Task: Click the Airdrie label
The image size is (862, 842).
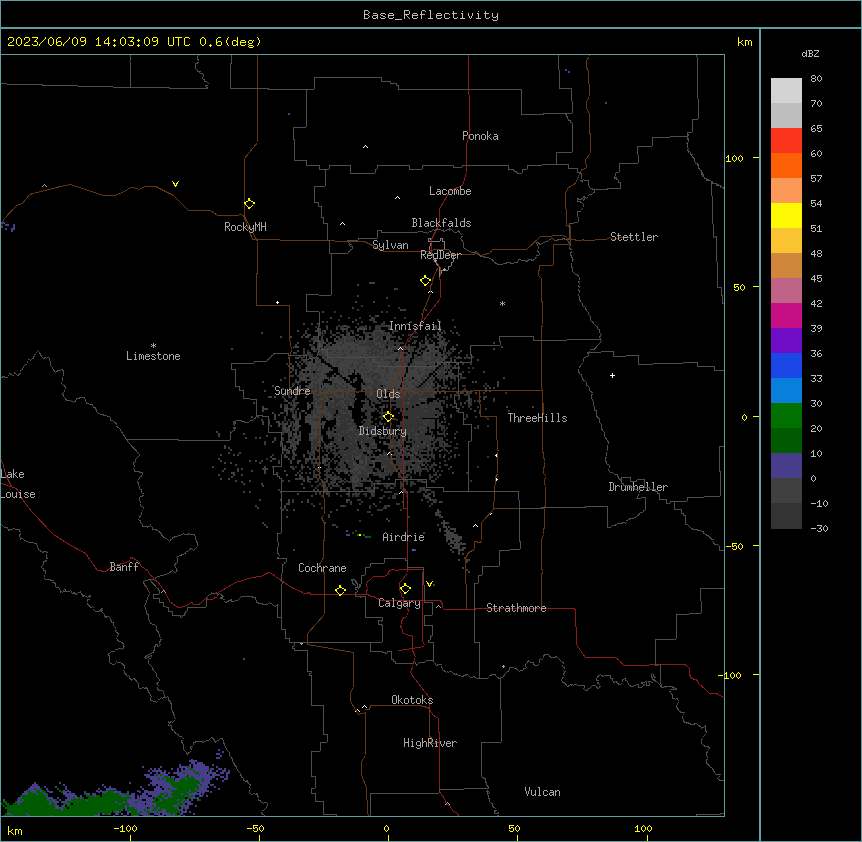Action: (404, 537)
